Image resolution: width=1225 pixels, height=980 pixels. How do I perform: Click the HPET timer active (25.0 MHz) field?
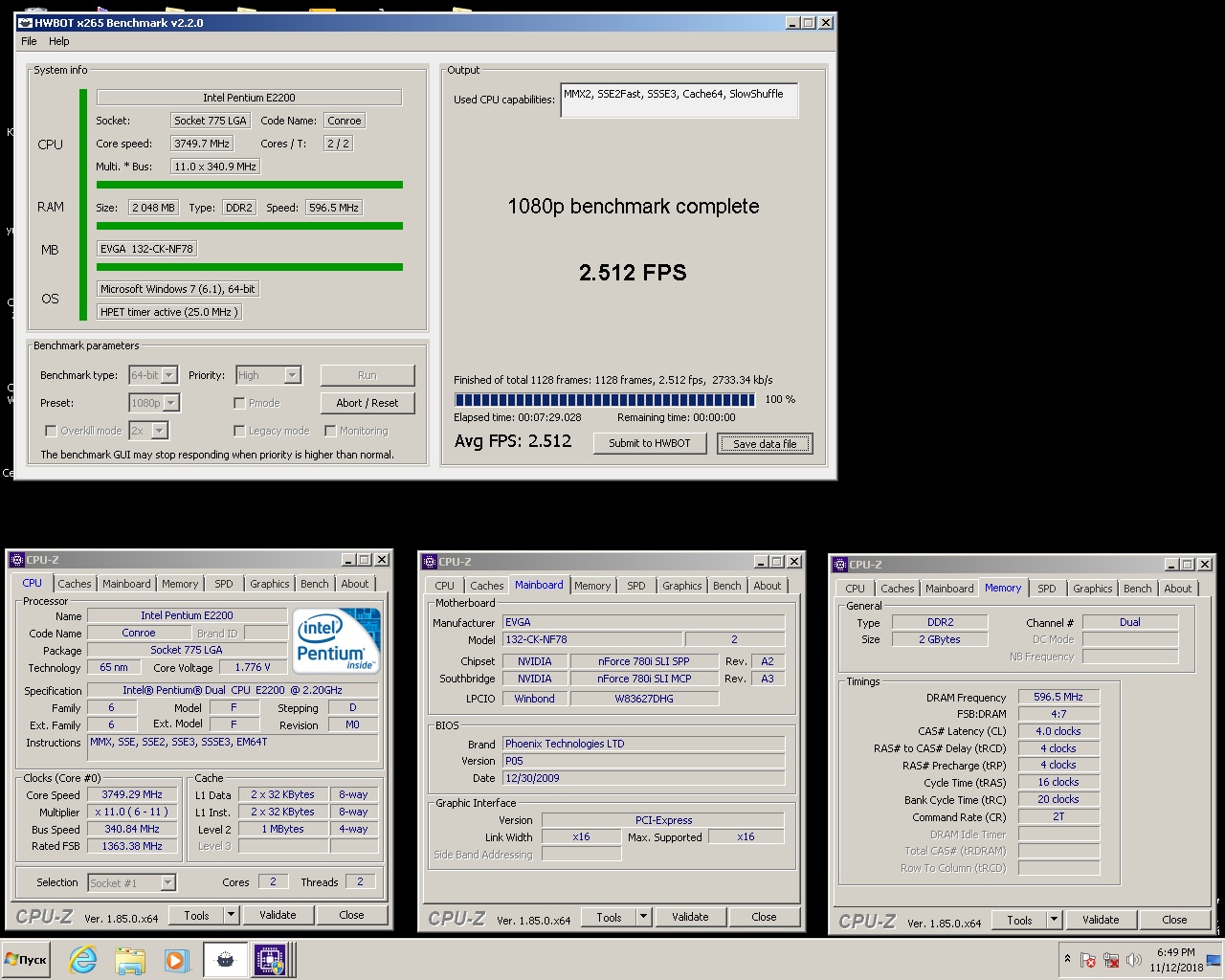coord(169,312)
